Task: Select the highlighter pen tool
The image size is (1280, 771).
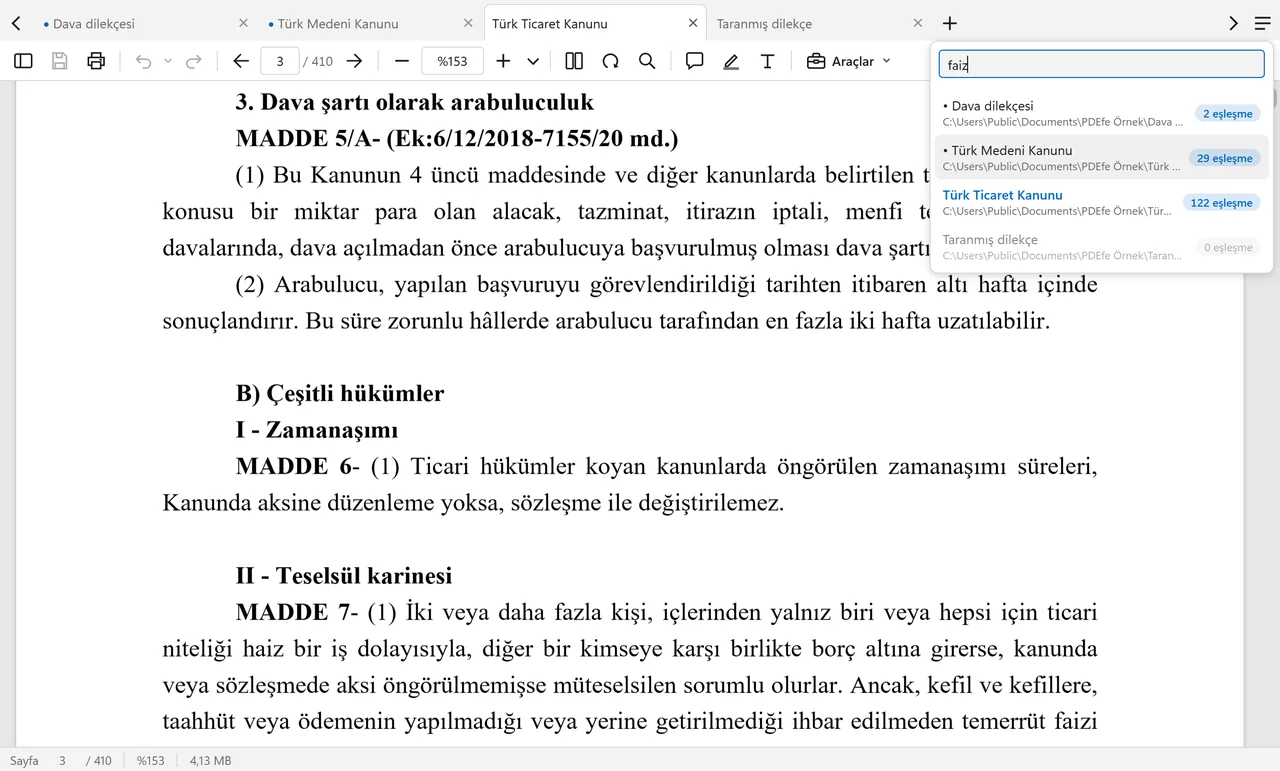Action: coord(731,61)
